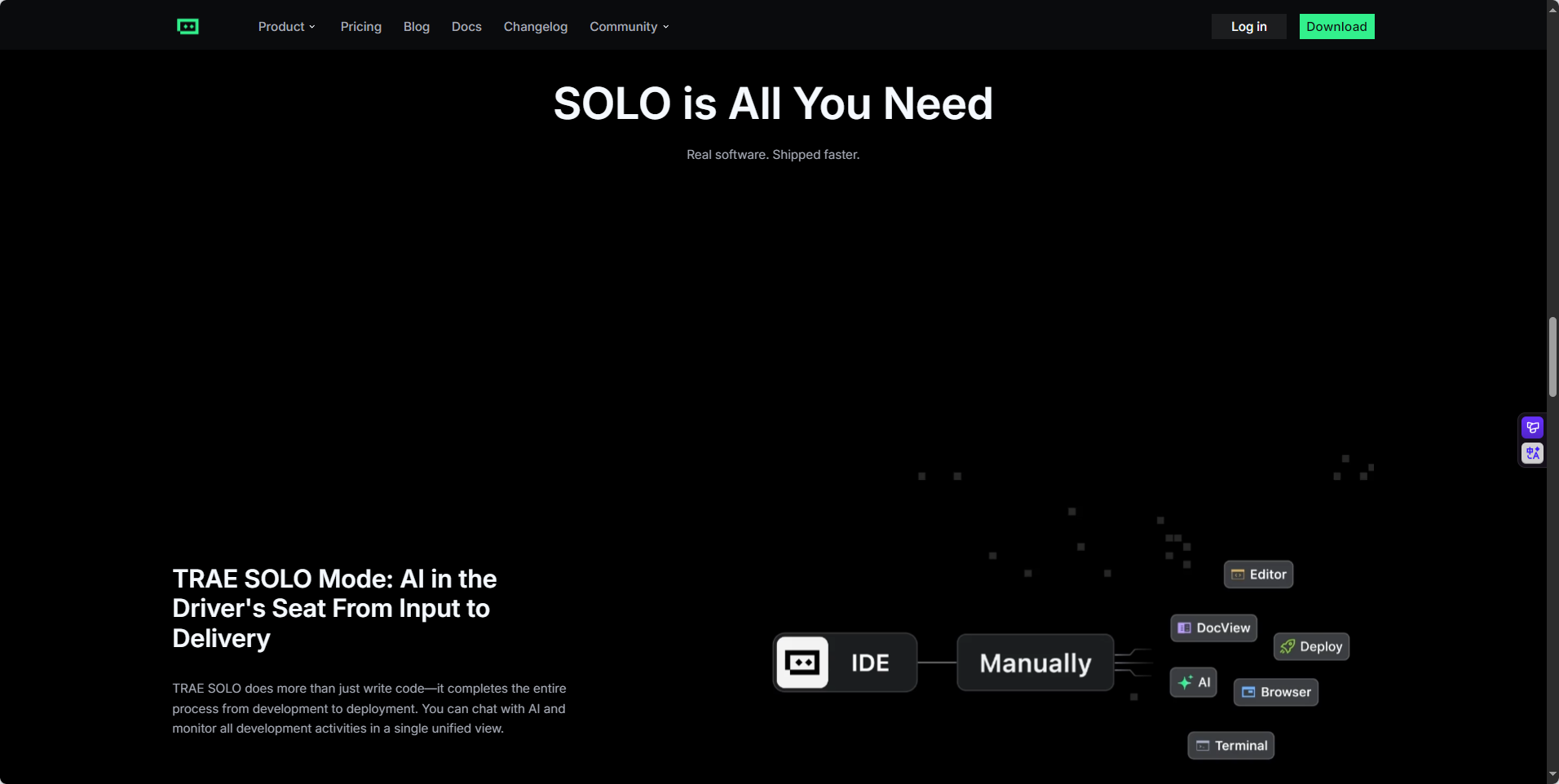
Task: Click the Log in button
Action: [x=1248, y=27]
